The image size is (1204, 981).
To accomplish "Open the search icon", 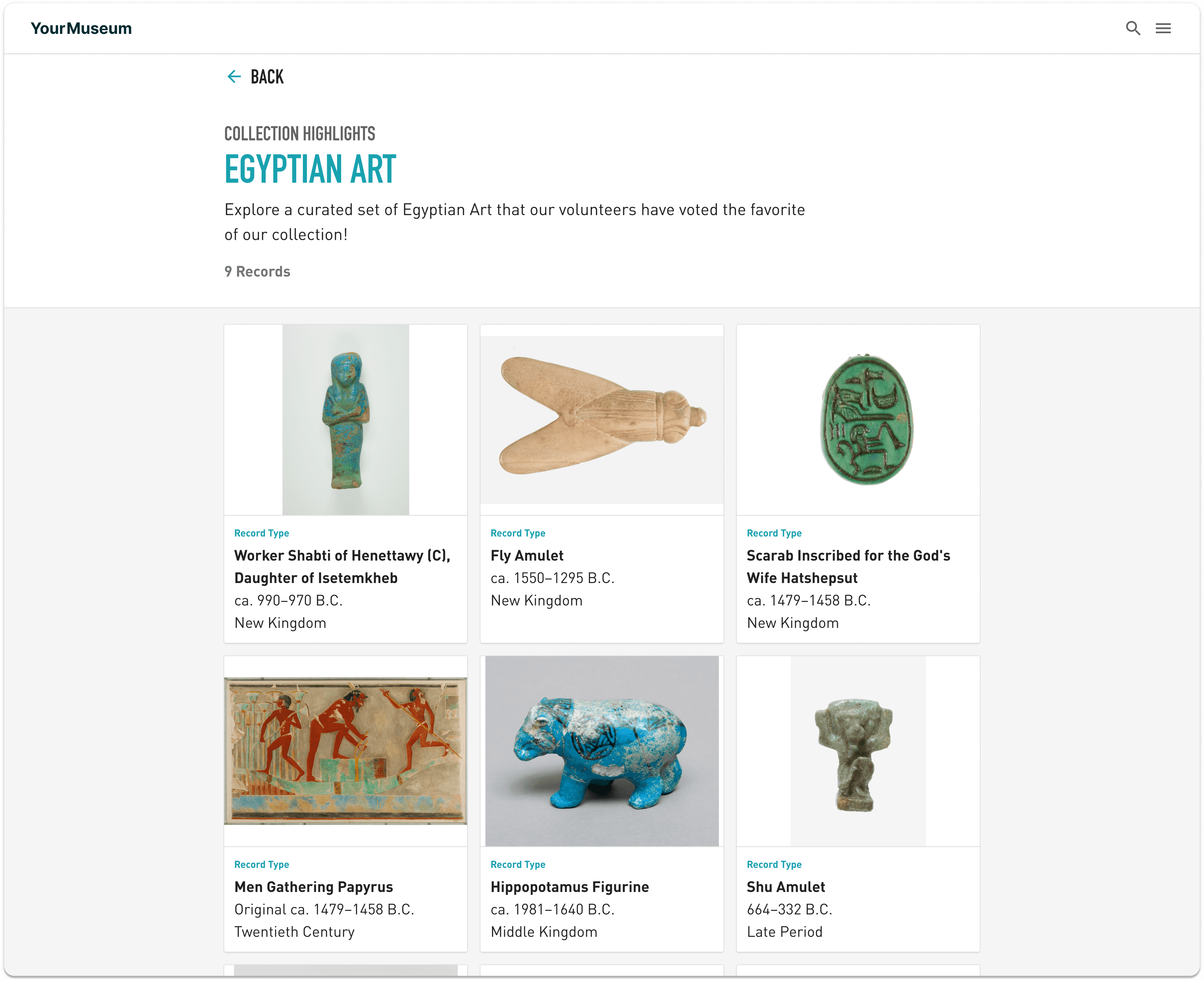I will [x=1133, y=28].
